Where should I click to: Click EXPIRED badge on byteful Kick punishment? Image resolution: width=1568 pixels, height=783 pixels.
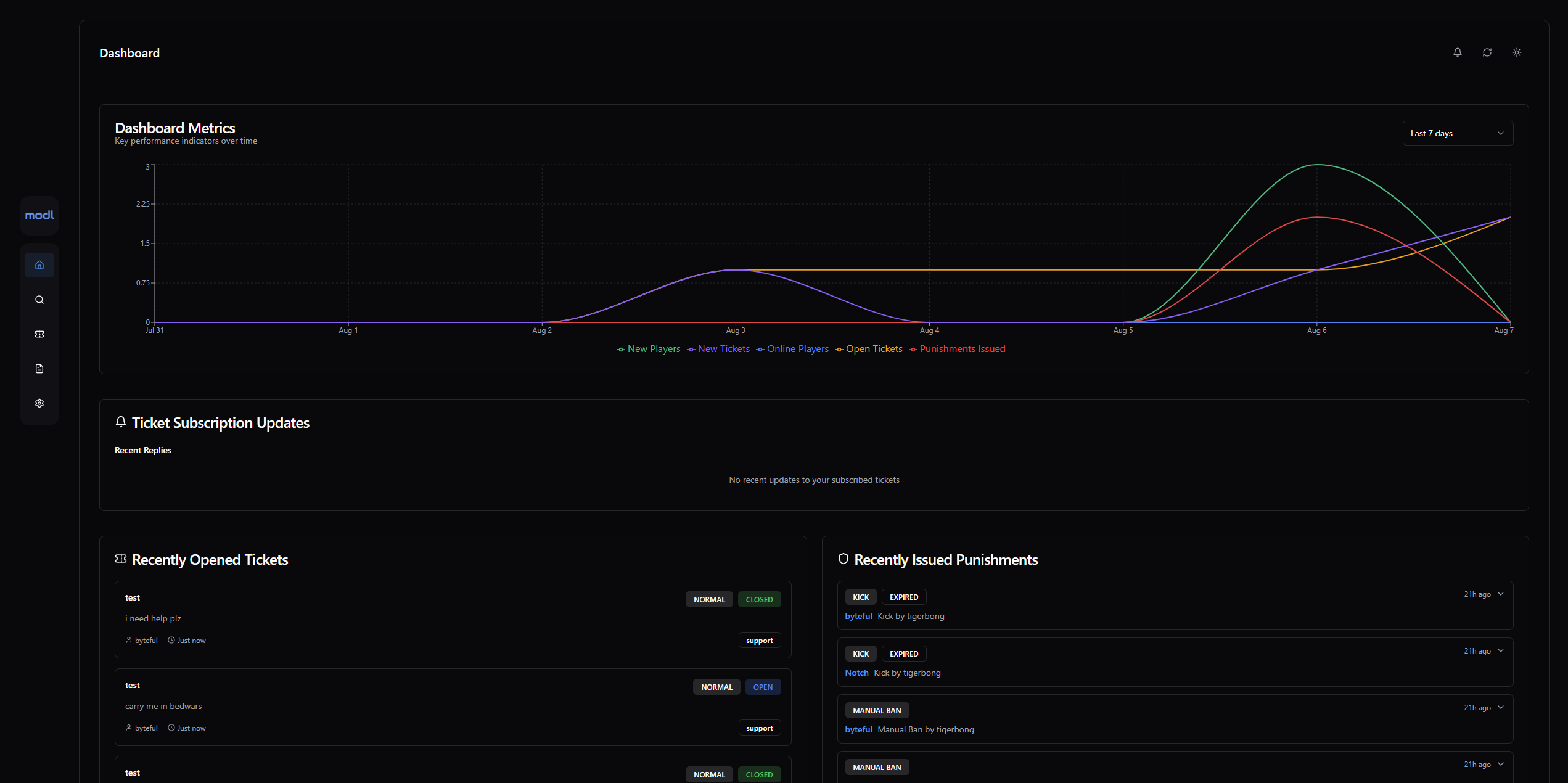[x=904, y=597]
